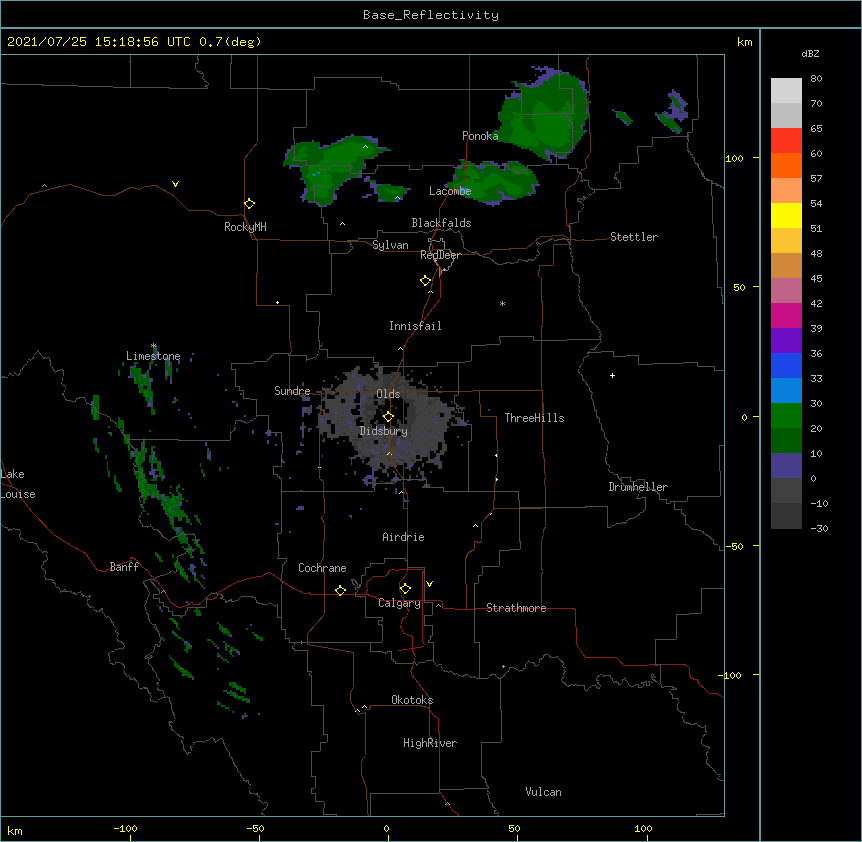
Task: Click the Vulcan label
Action: tap(543, 792)
